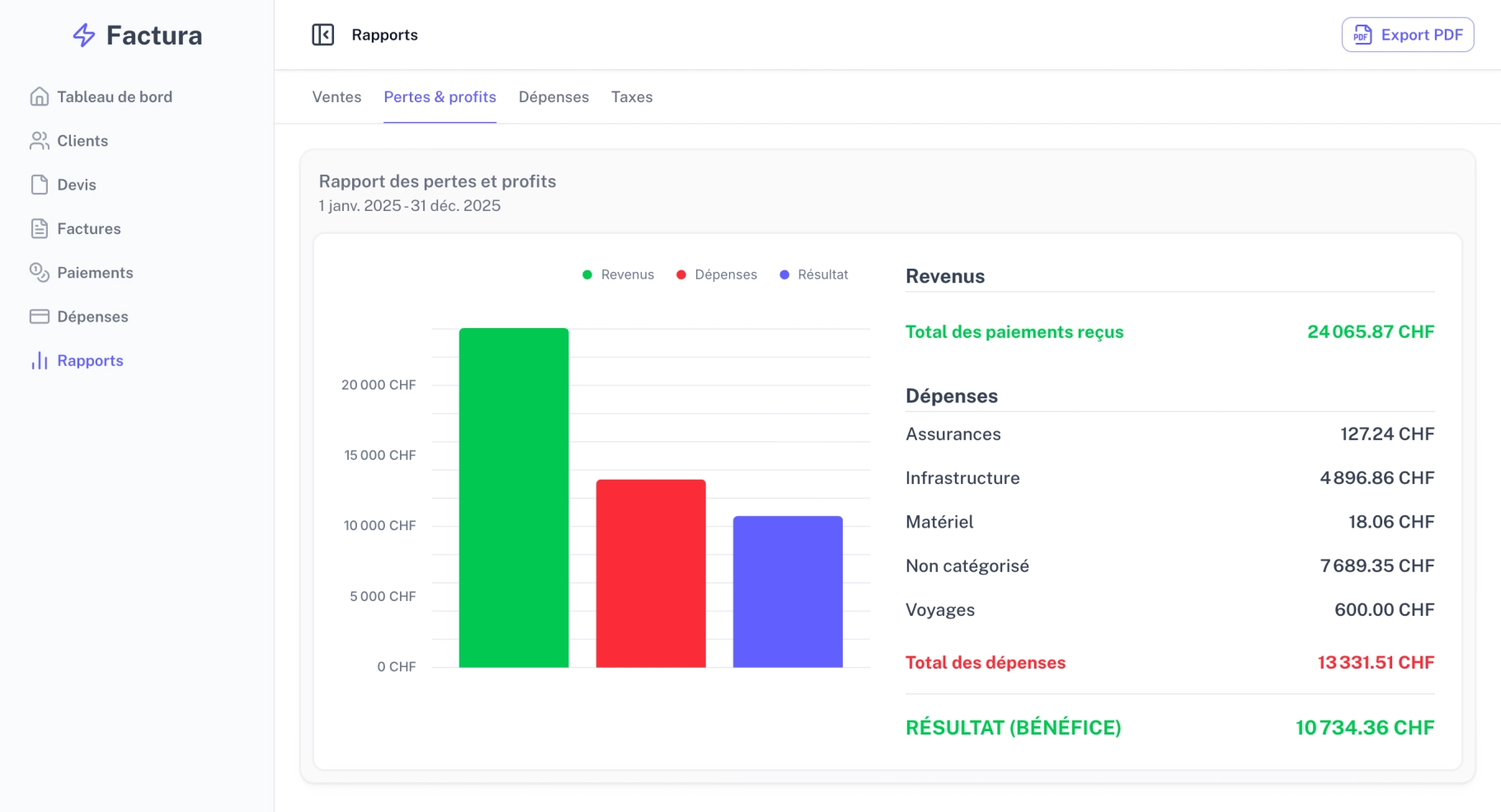The height and width of the screenshot is (812, 1501).
Task: Open Factures via invoice icon
Action: [x=40, y=228]
